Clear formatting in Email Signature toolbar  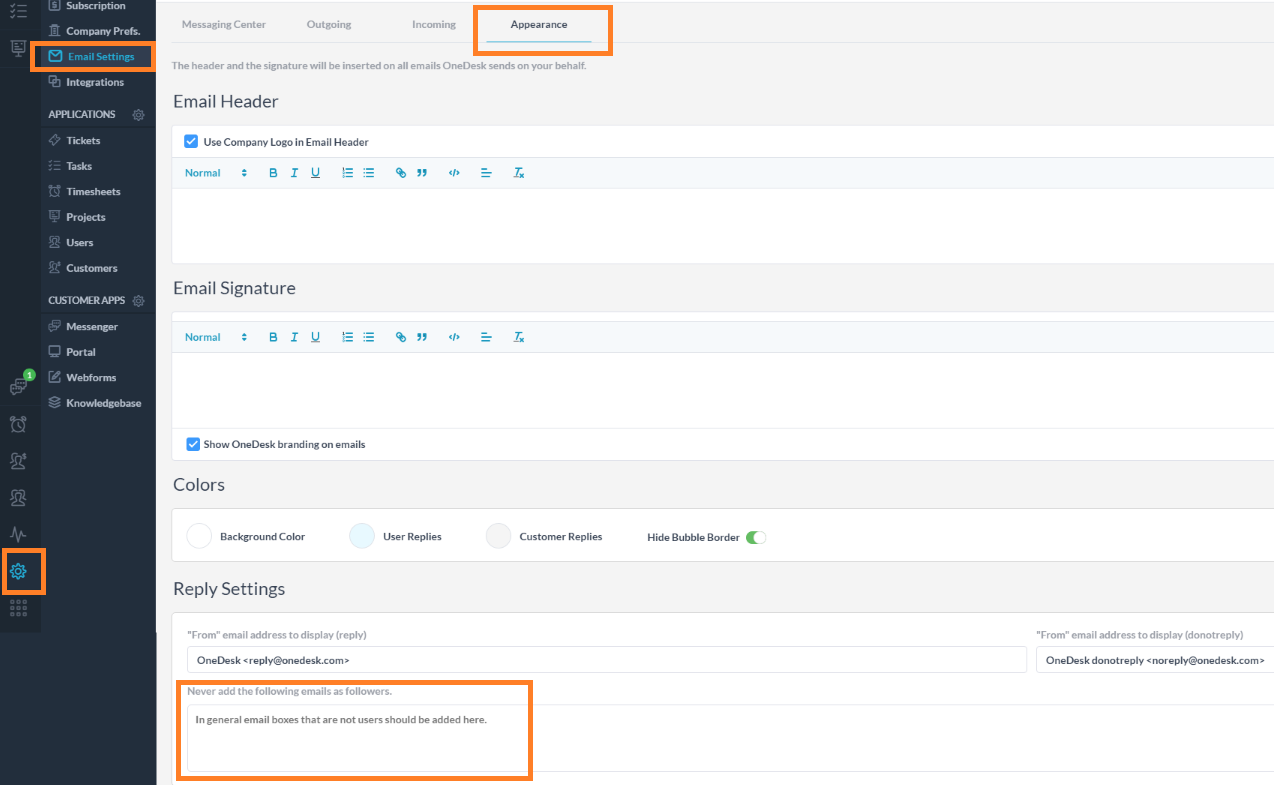pos(519,337)
